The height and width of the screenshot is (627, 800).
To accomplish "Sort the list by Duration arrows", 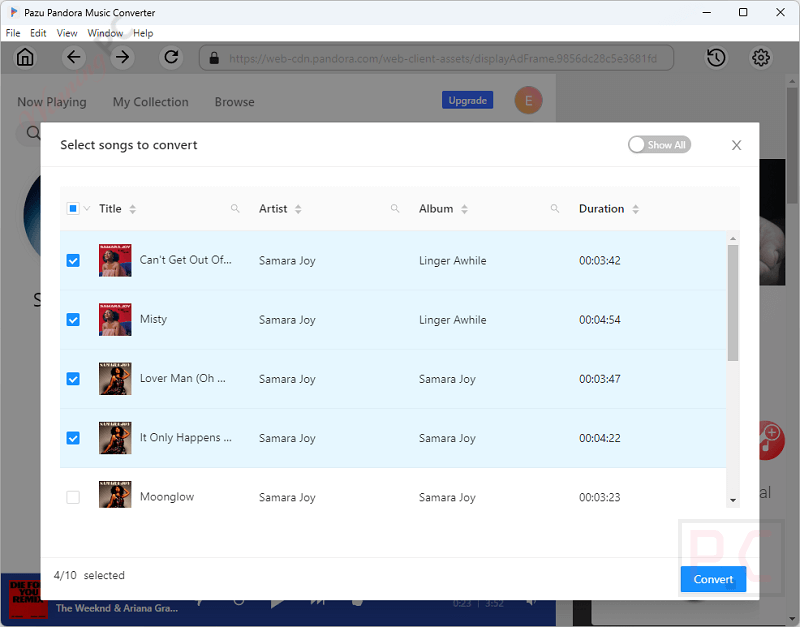I will 635,209.
